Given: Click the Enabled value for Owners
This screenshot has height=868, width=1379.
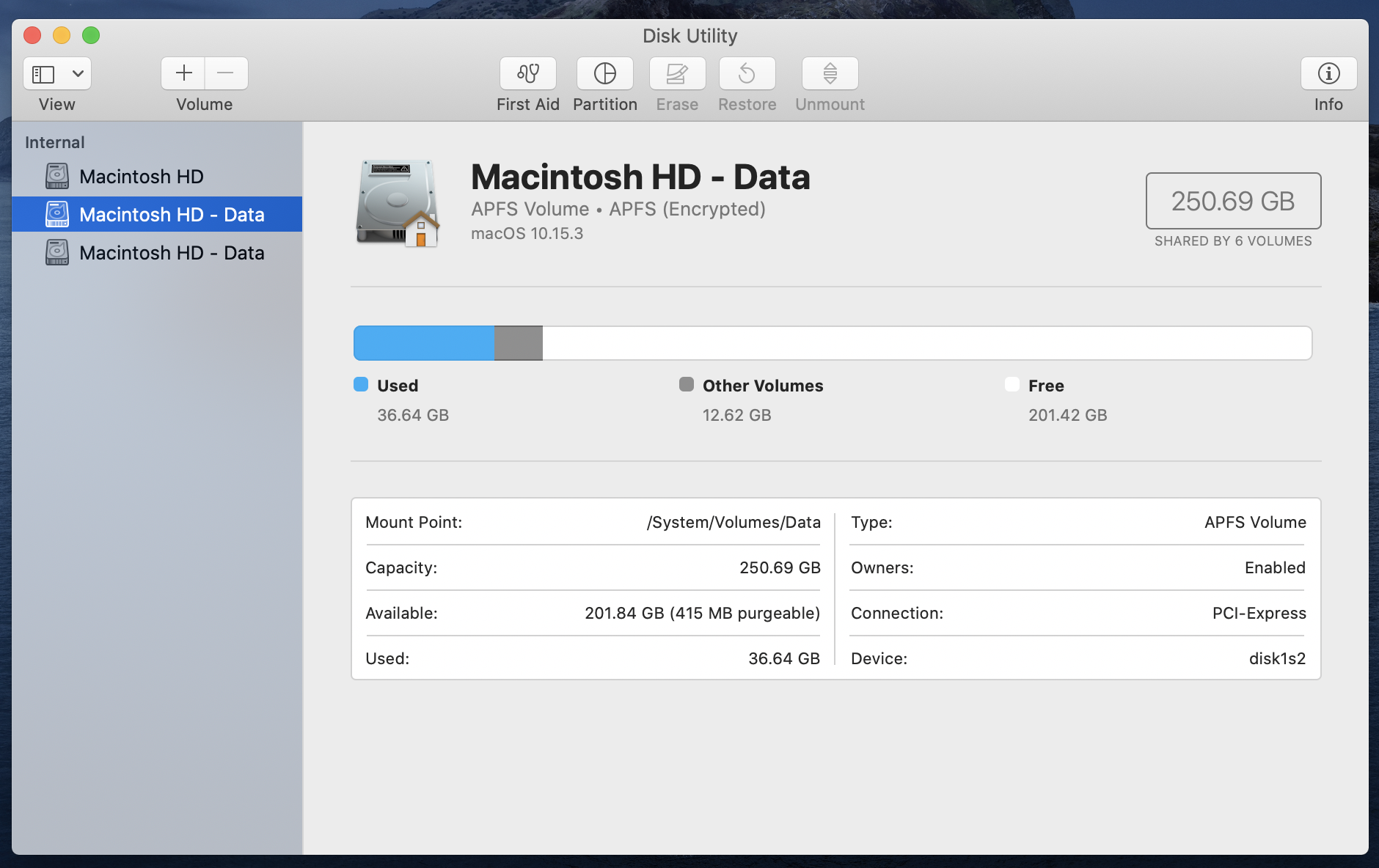Looking at the screenshot, I should (x=1275, y=567).
